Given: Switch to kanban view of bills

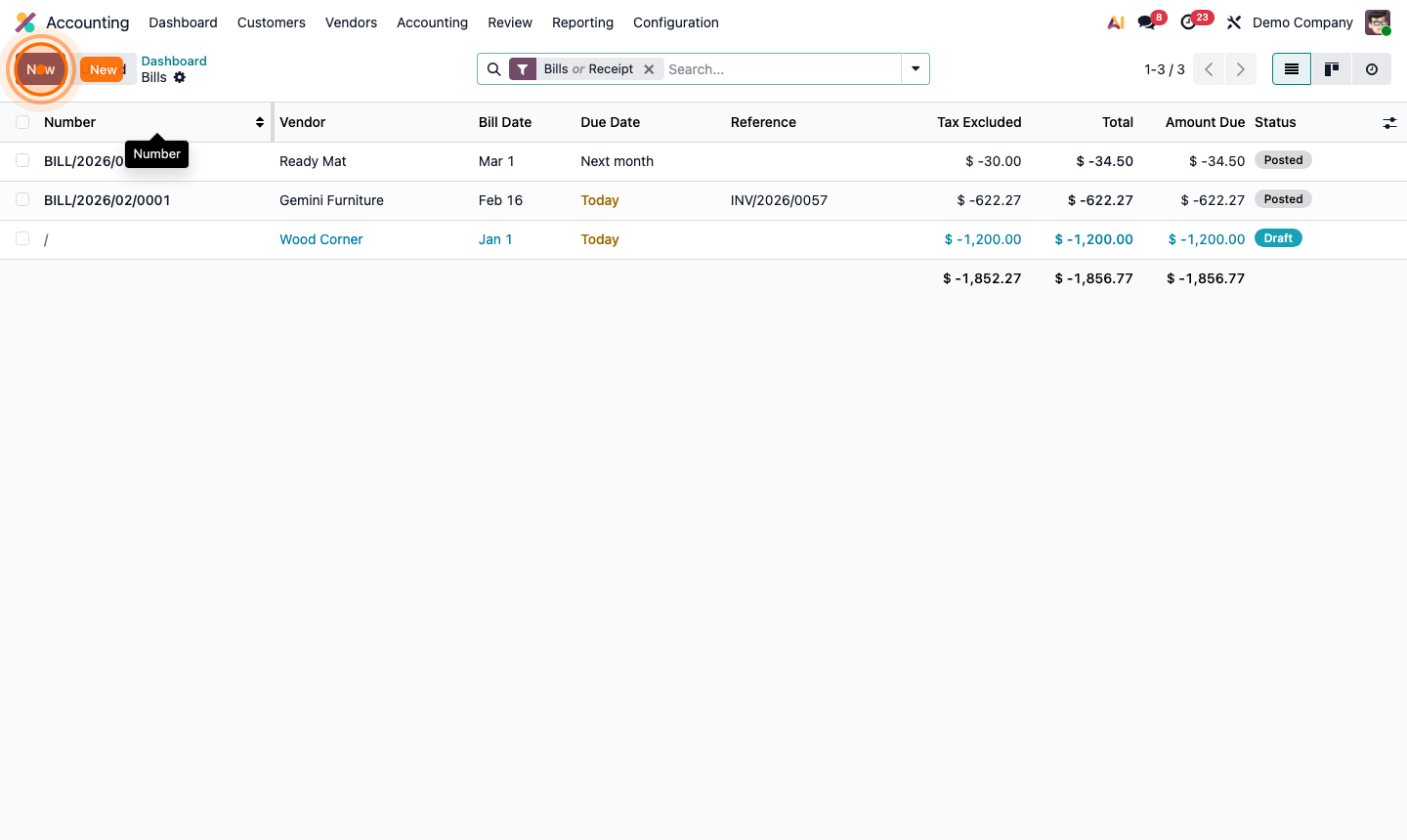Looking at the screenshot, I should pyautogui.click(x=1331, y=68).
